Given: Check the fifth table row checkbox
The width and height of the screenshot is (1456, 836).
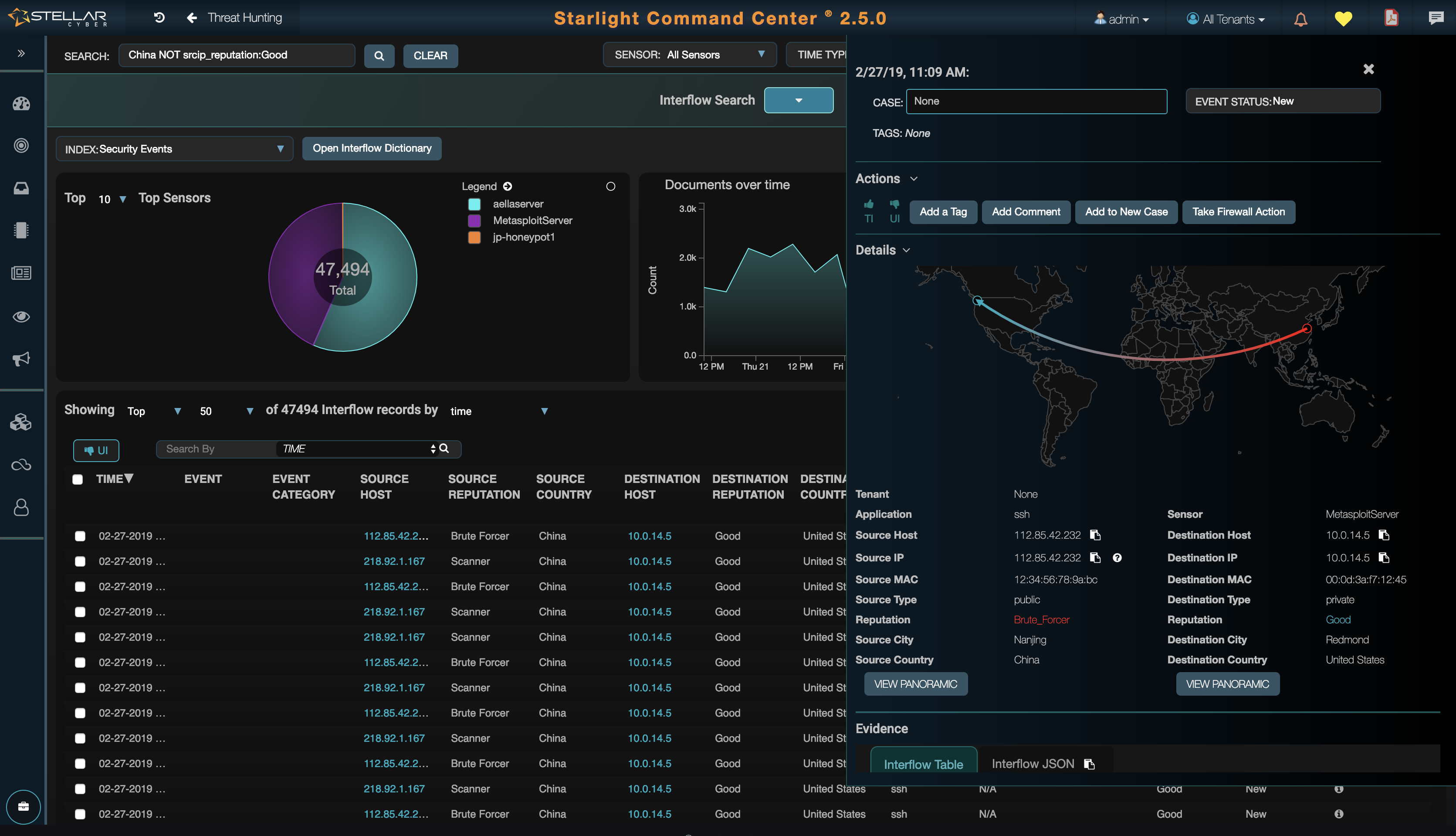Looking at the screenshot, I should (80, 637).
